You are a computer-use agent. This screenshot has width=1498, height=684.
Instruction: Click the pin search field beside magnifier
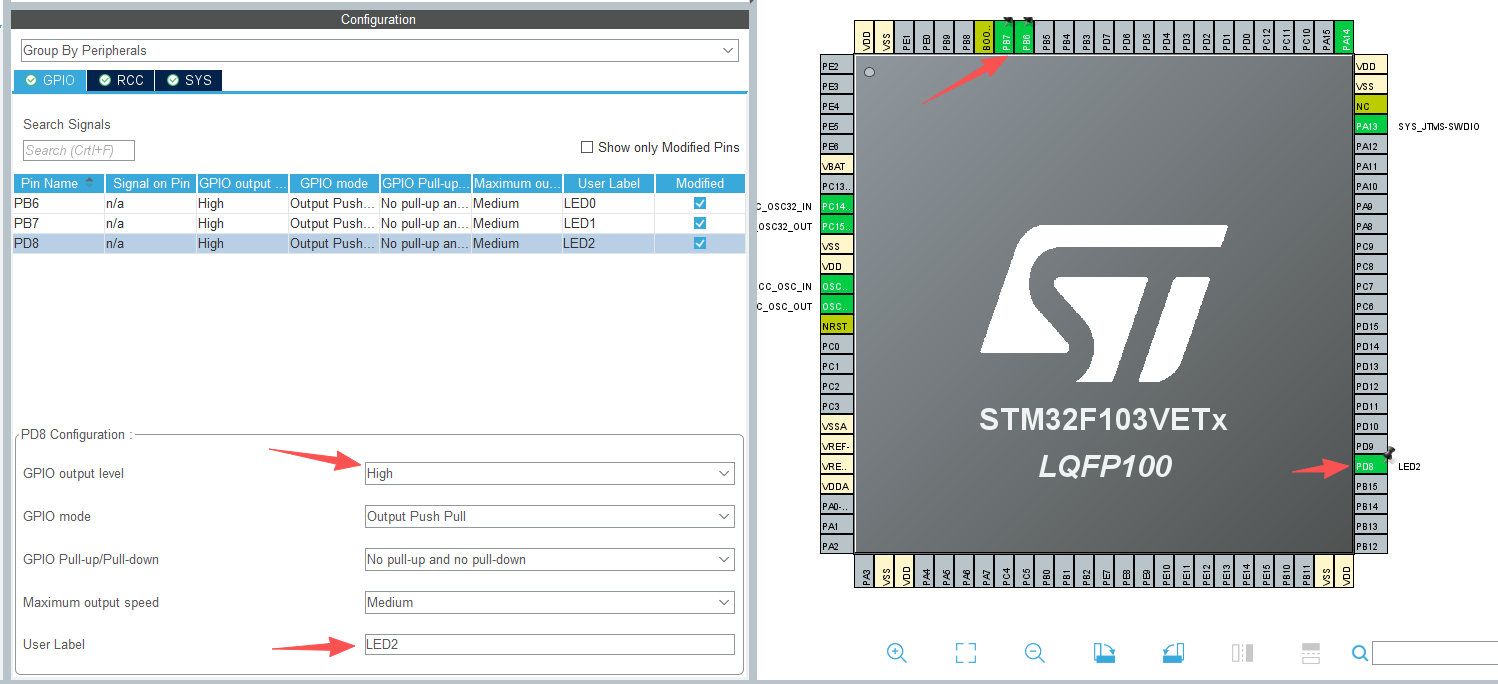click(x=1435, y=653)
